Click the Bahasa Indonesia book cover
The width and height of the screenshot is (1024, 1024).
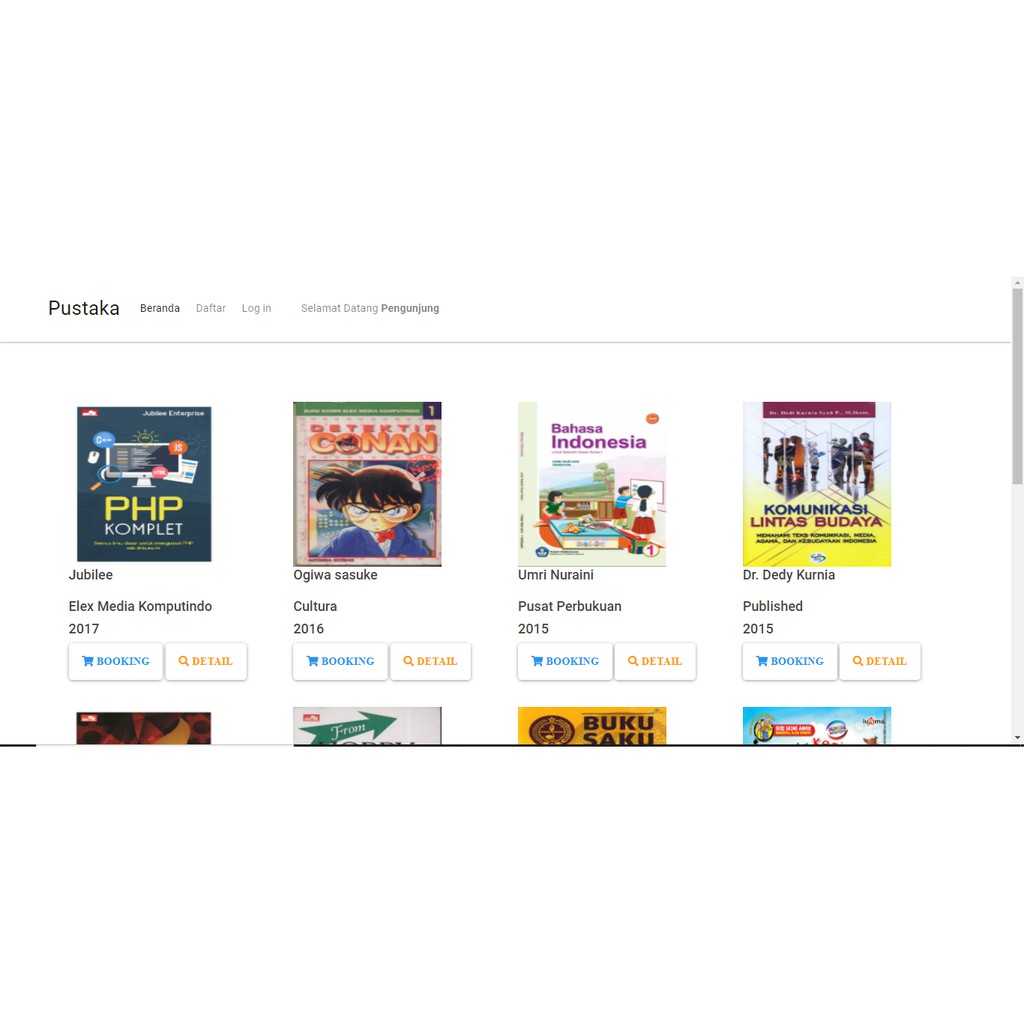(x=592, y=484)
